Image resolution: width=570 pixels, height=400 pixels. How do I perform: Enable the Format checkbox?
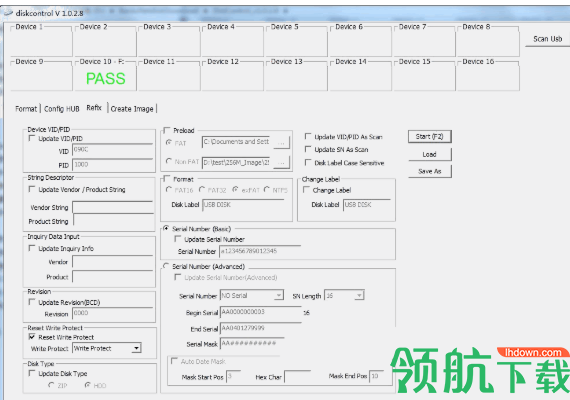[x=167, y=179]
